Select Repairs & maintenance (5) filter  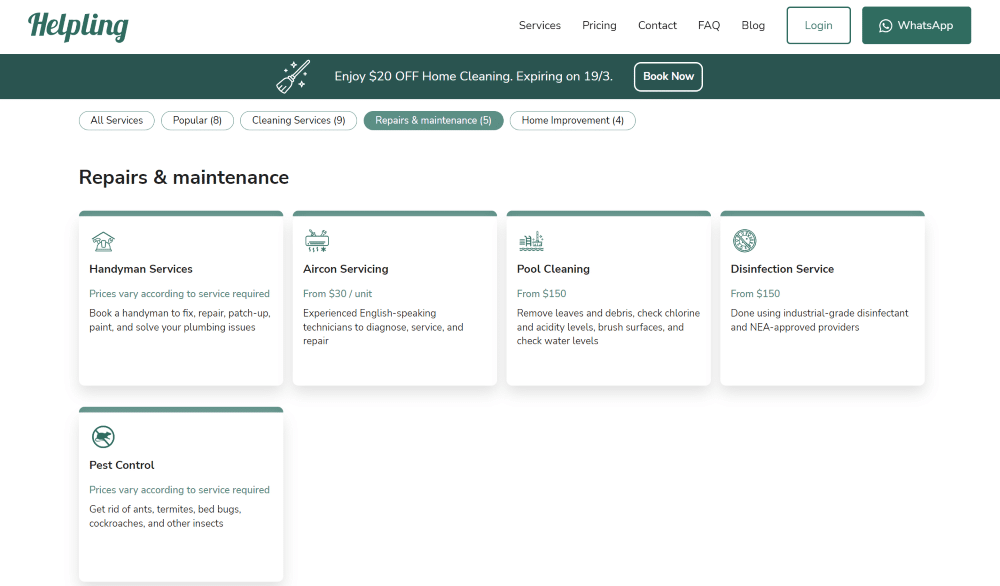(433, 121)
